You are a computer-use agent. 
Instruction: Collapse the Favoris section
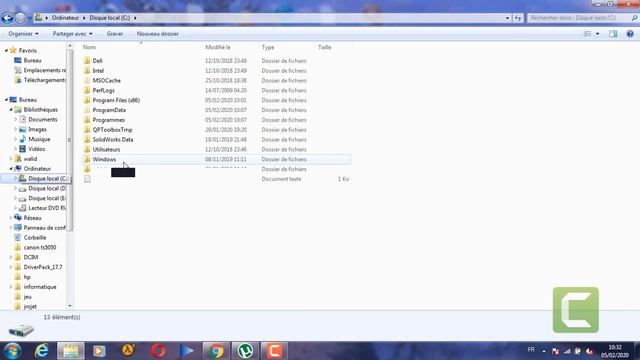coord(6,51)
